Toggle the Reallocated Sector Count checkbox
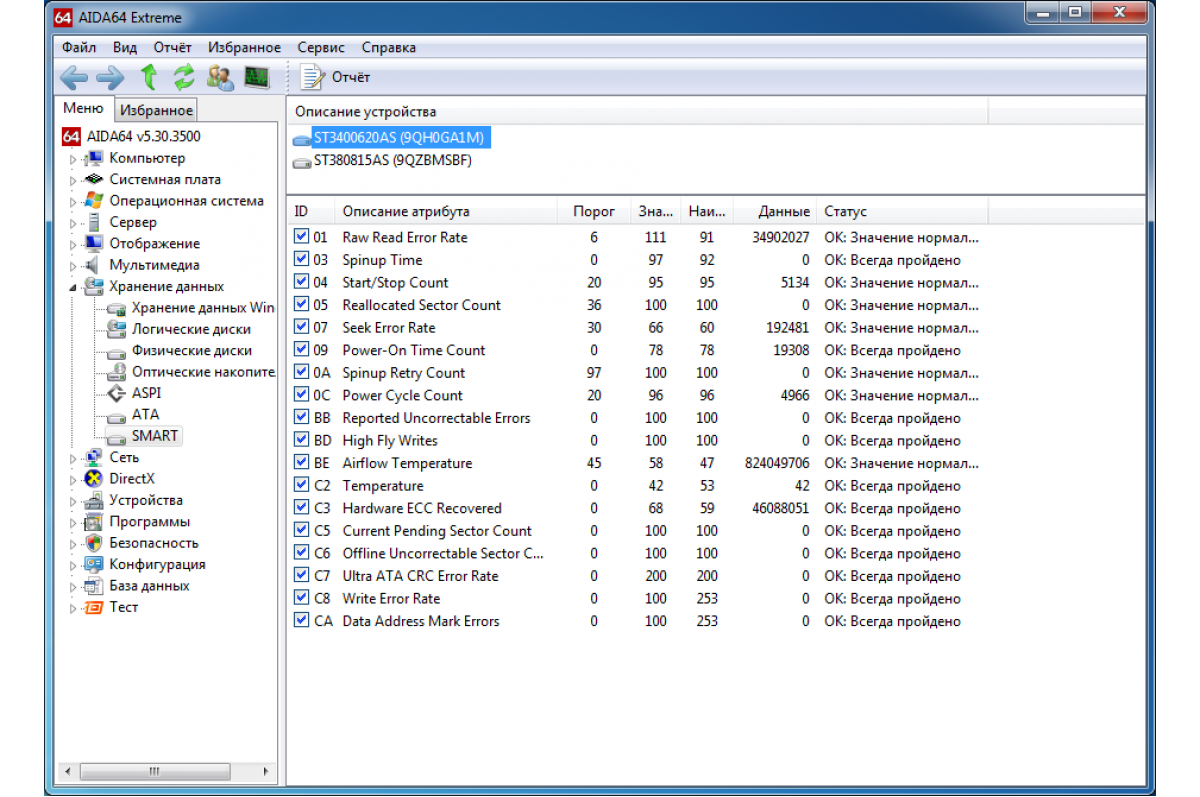The image size is (1200, 797). click(x=301, y=305)
